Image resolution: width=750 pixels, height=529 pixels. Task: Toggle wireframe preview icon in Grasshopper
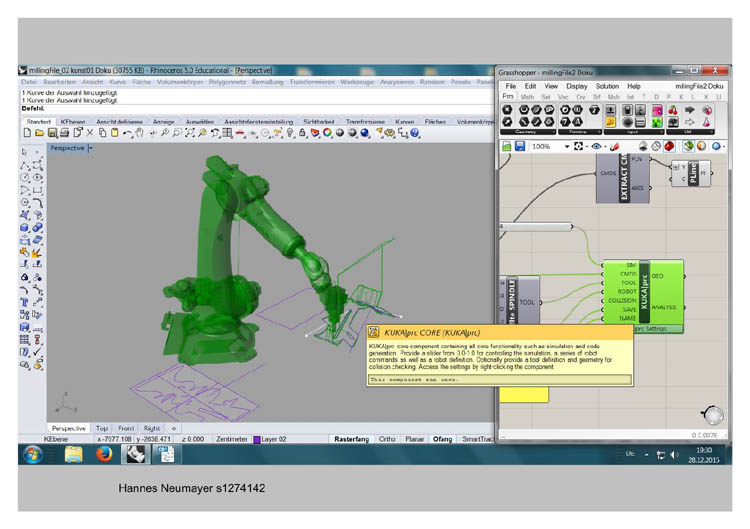(656, 146)
